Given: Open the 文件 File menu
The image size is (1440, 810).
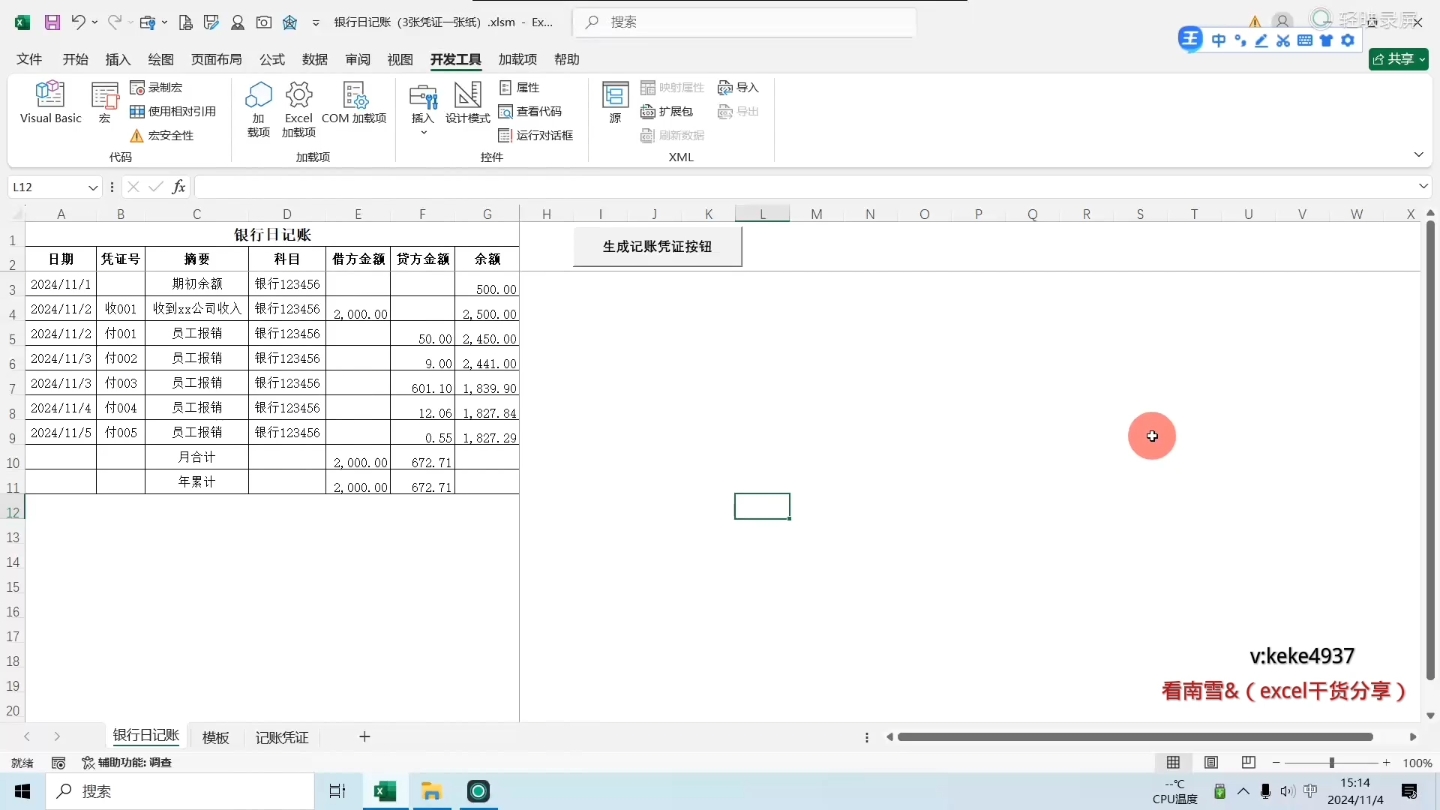Looking at the screenshot, I should click(x=29, y=60).
